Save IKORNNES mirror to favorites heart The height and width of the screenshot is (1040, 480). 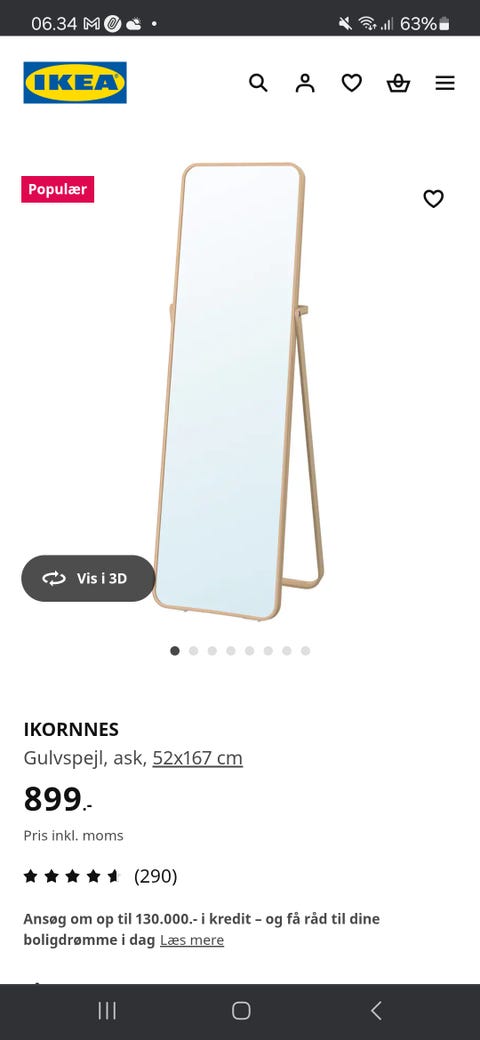[434, 198]
